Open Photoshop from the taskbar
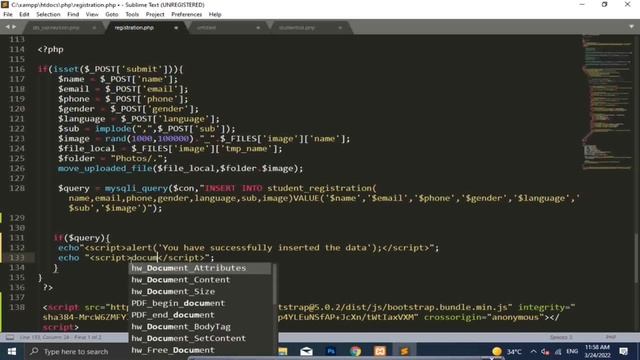 tap(331, 351)
